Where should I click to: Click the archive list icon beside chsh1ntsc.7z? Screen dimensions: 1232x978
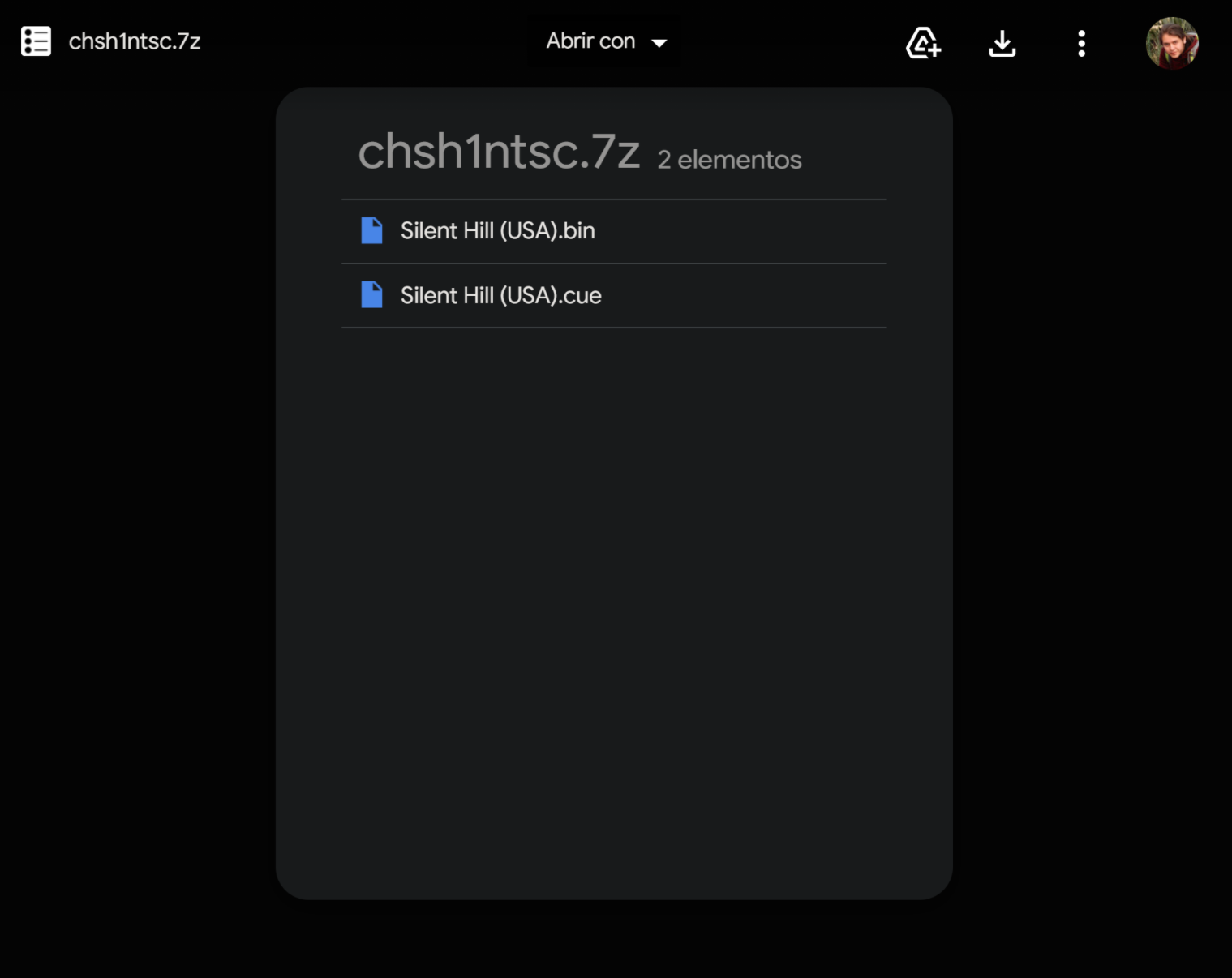pos(36,41)
